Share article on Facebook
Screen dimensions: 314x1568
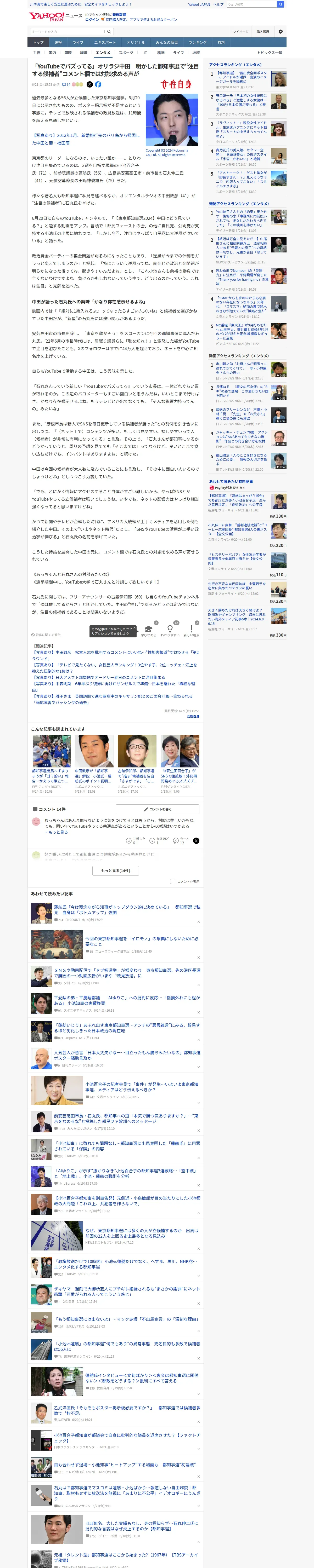click(x=98, y=85)
